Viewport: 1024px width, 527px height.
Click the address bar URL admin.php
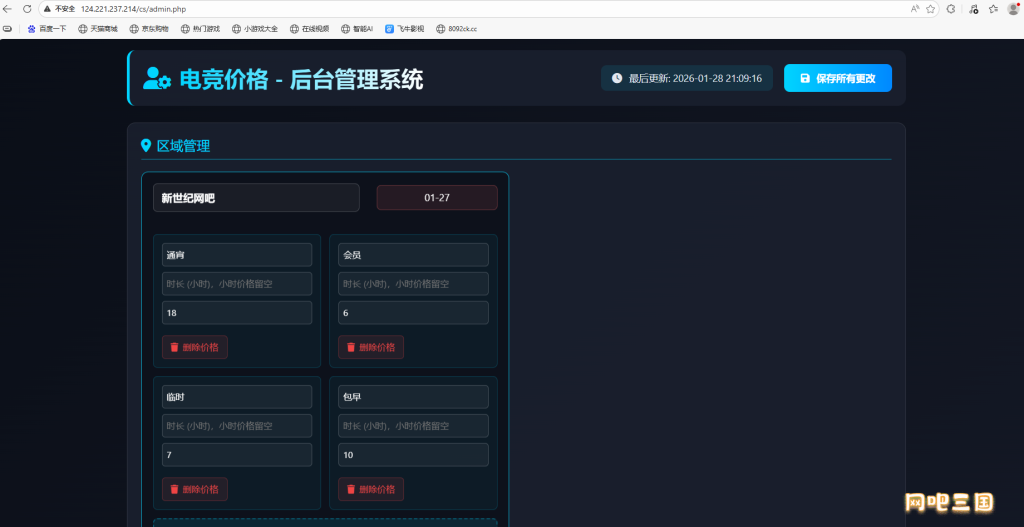point(134,9)
